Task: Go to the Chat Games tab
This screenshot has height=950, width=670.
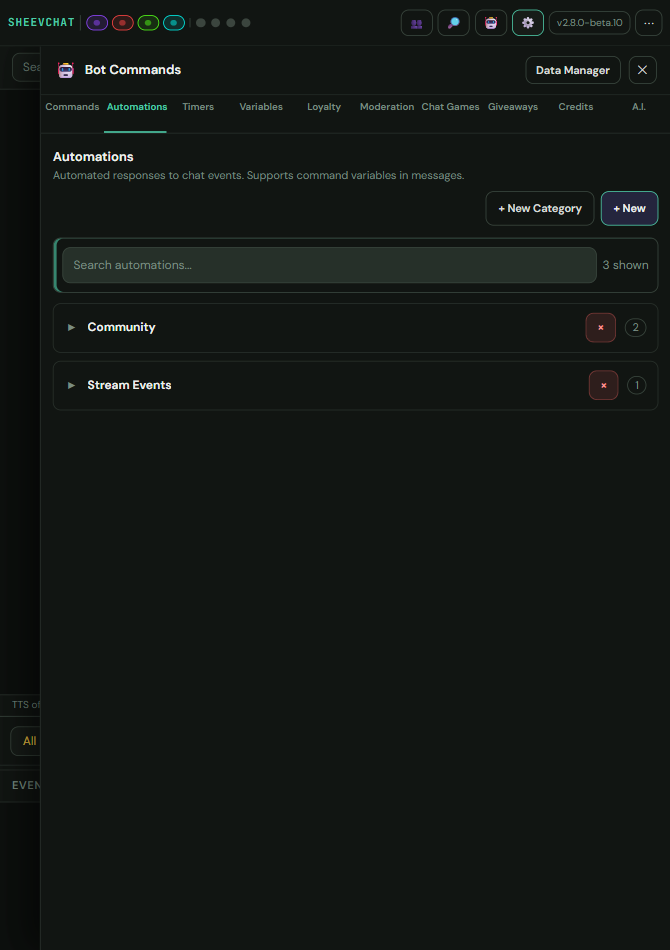Action: [x=450, y=107]
